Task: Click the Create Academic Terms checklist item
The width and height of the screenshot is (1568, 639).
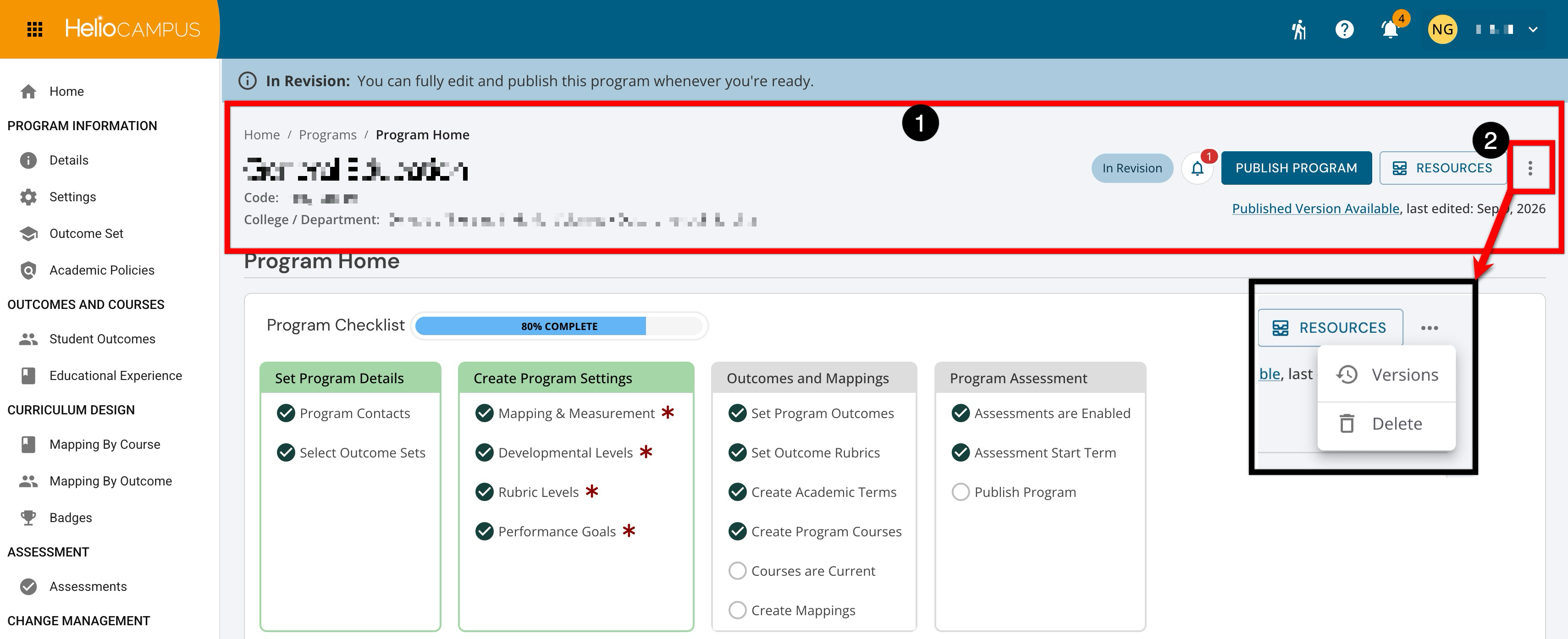Action: (812, 492)
